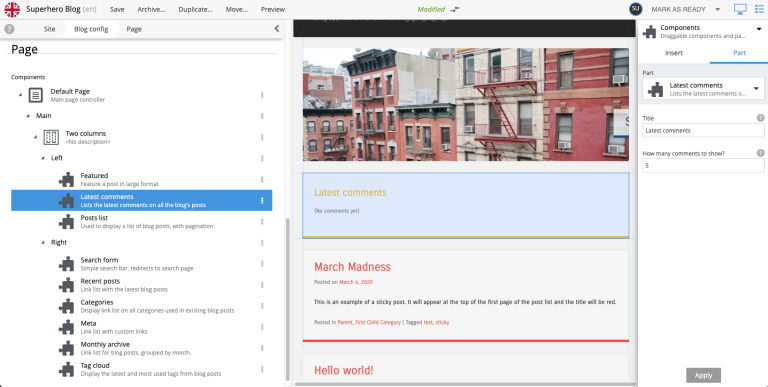The image size is (768, 387).
Task: Collapse the wizard panel with the left chevron
Action: (x=277, y=29)
